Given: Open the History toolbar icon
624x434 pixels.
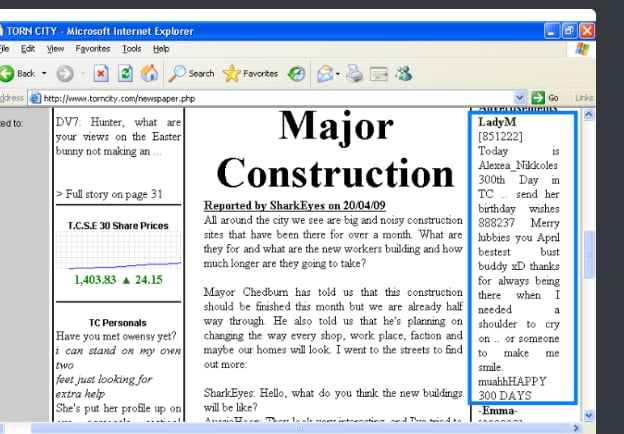Looking at the screenshot, I should [x=297, y=73].
